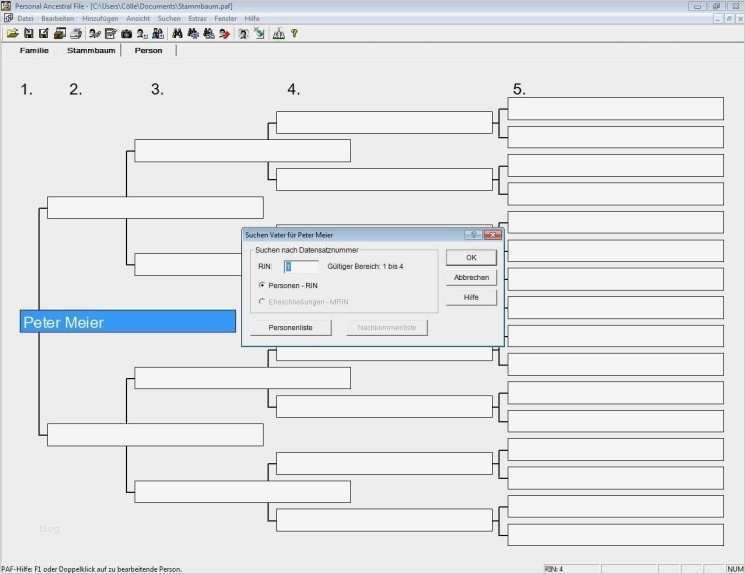Open the Hinzufügen menu
The height and width of the screenshot is (574, 745).
[100, 19]
